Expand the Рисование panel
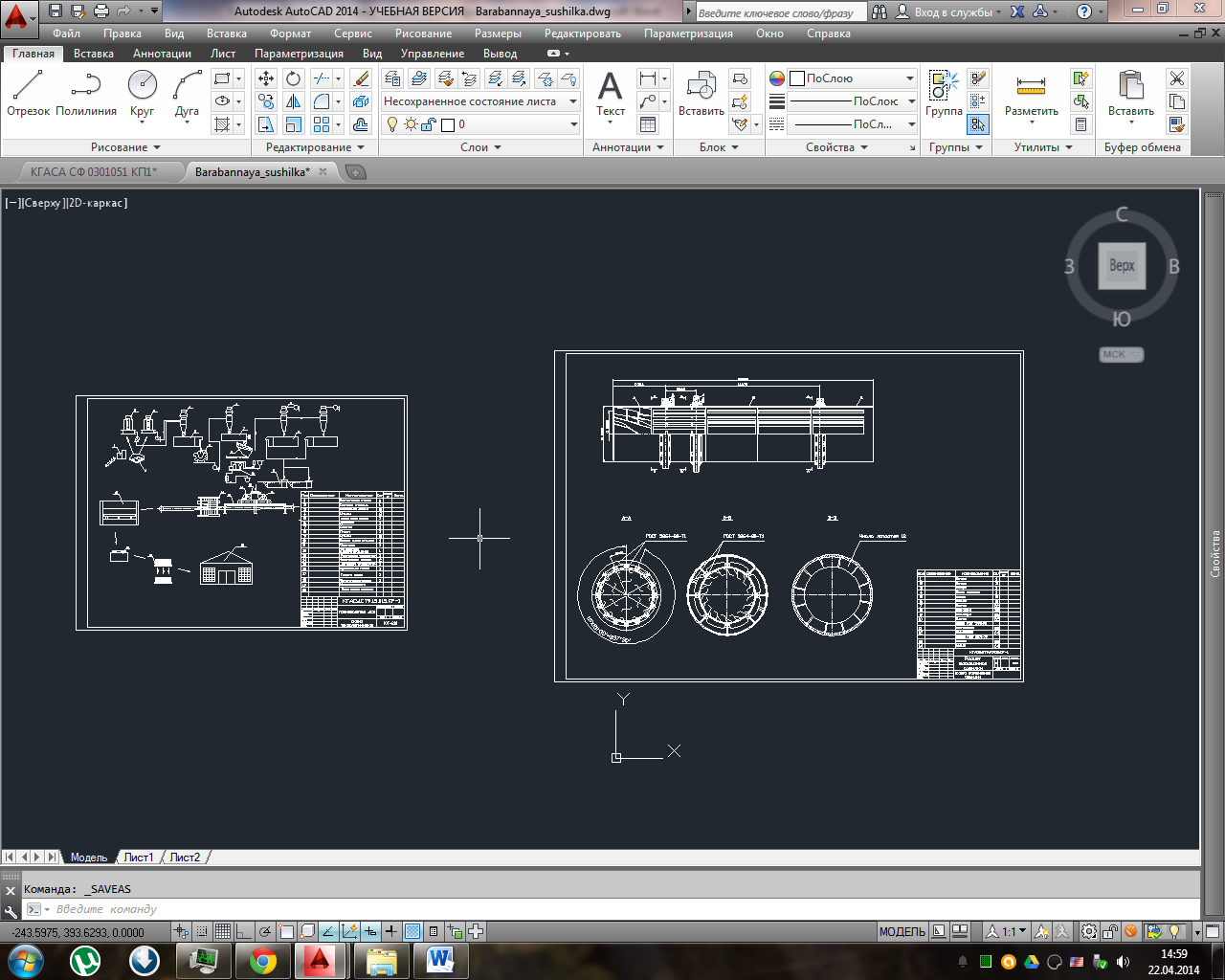This screenshot has width=1225, height=980. coord(126,147)
